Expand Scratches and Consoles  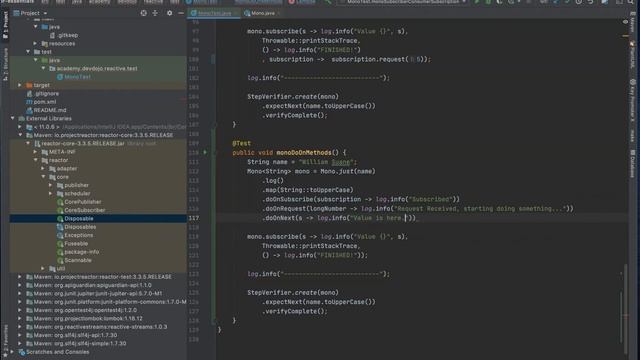coord(13,352)
